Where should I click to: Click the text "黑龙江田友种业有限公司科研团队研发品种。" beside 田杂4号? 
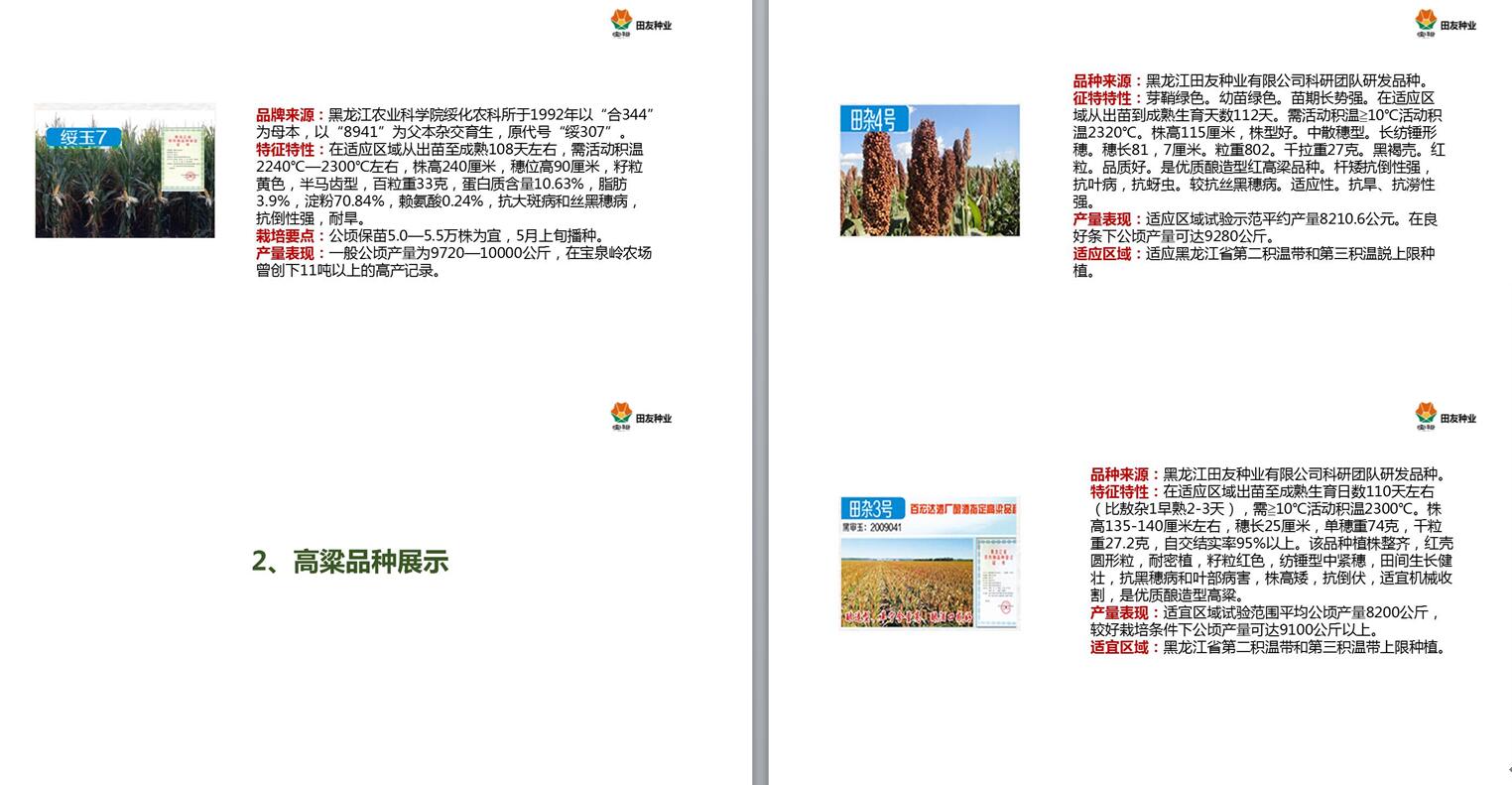click(x=1288, y=81)
